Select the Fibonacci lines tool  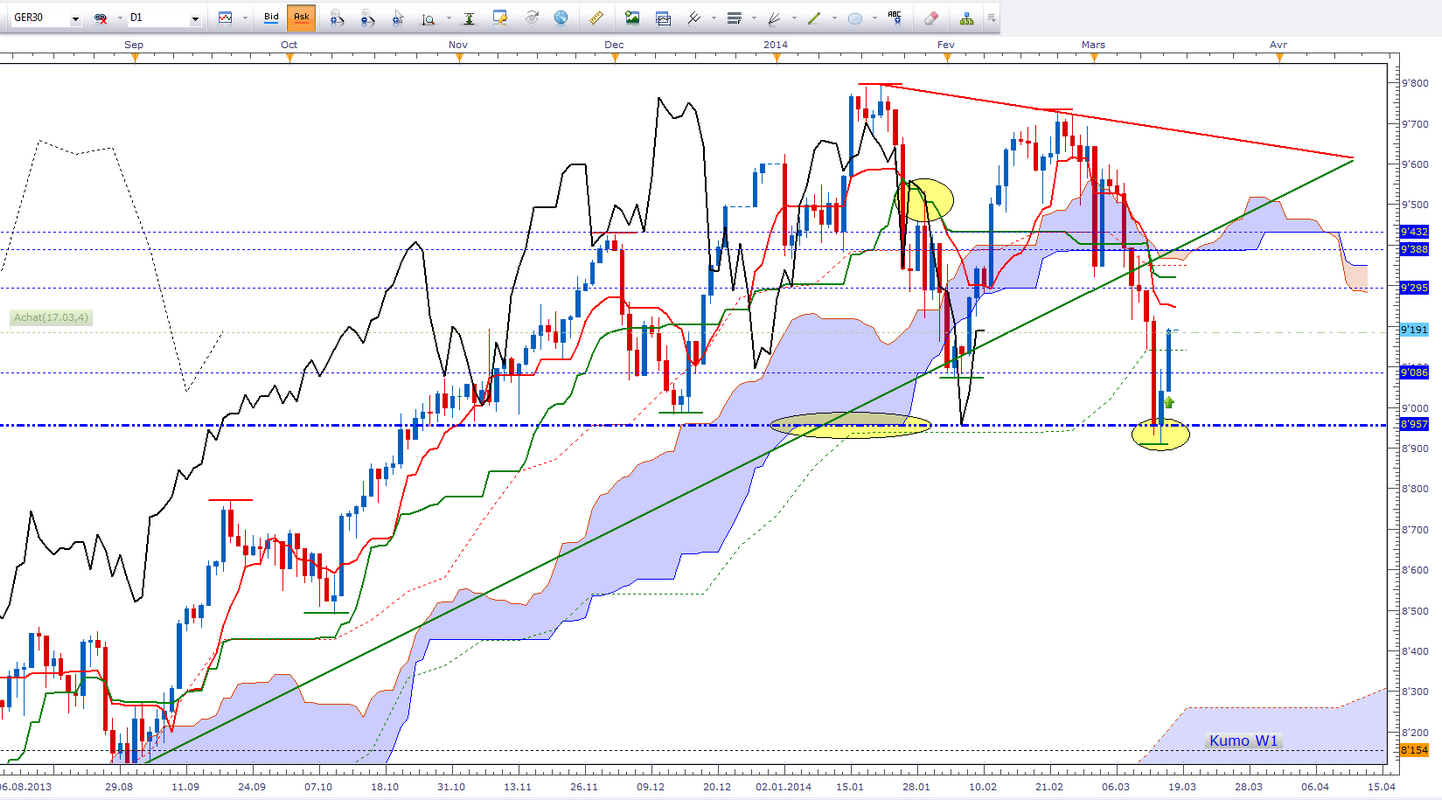coord(735,18)
